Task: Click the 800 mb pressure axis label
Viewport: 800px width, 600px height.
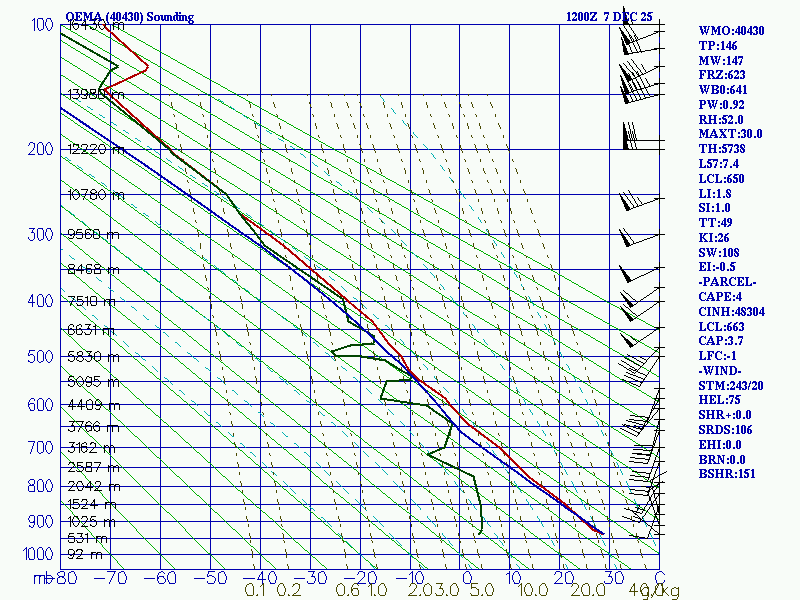Action: (x=40, y=486)
